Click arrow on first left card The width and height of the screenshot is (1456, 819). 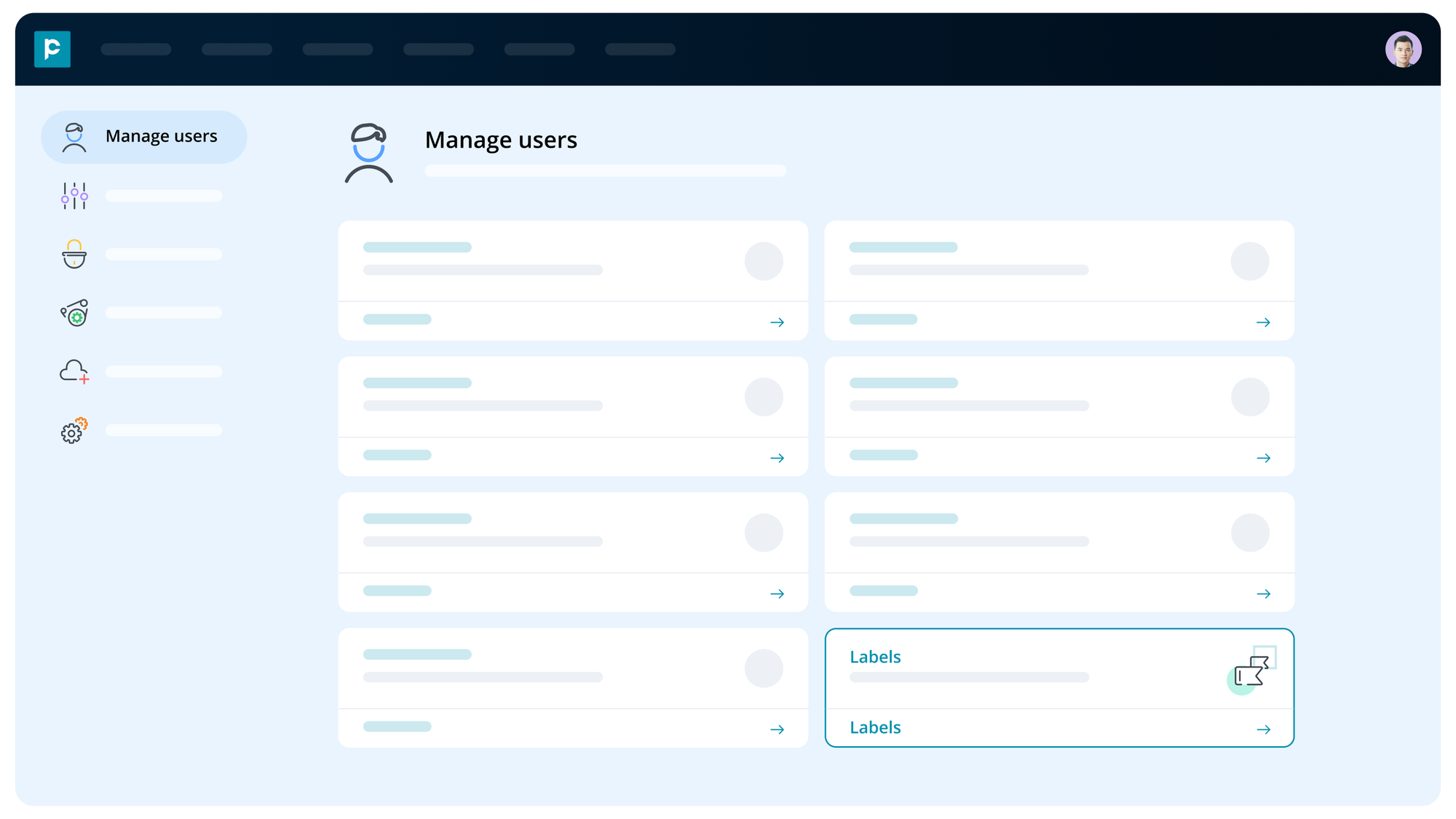777,322
